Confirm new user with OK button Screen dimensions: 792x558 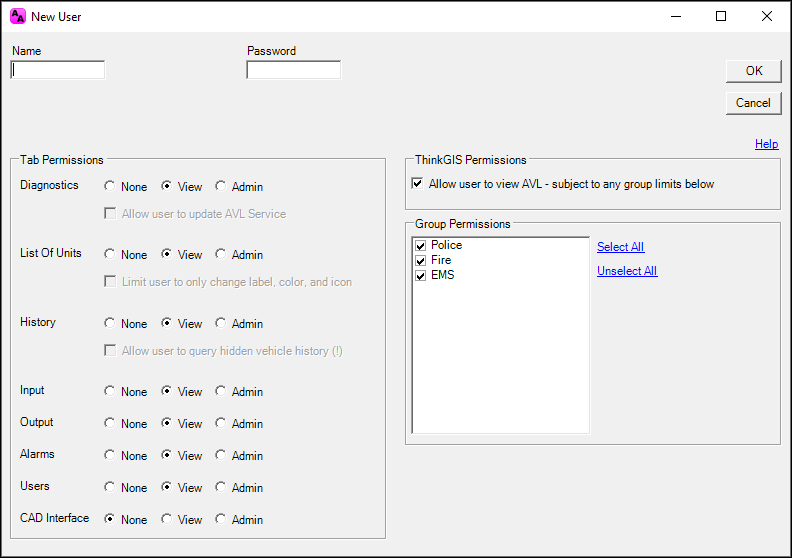coord(754,71)
